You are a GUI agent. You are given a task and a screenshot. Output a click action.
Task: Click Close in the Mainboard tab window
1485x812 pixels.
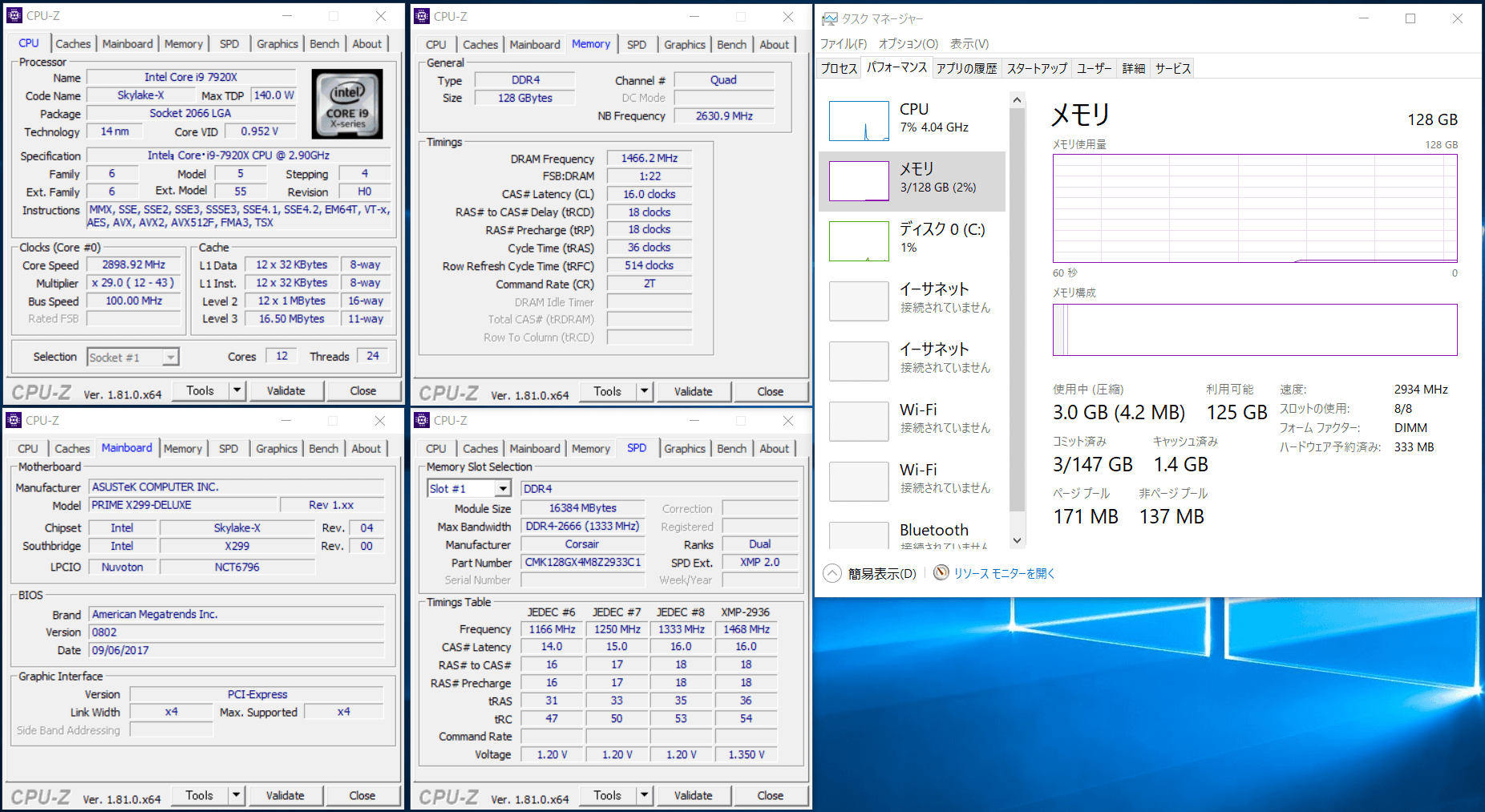point(362,795)
